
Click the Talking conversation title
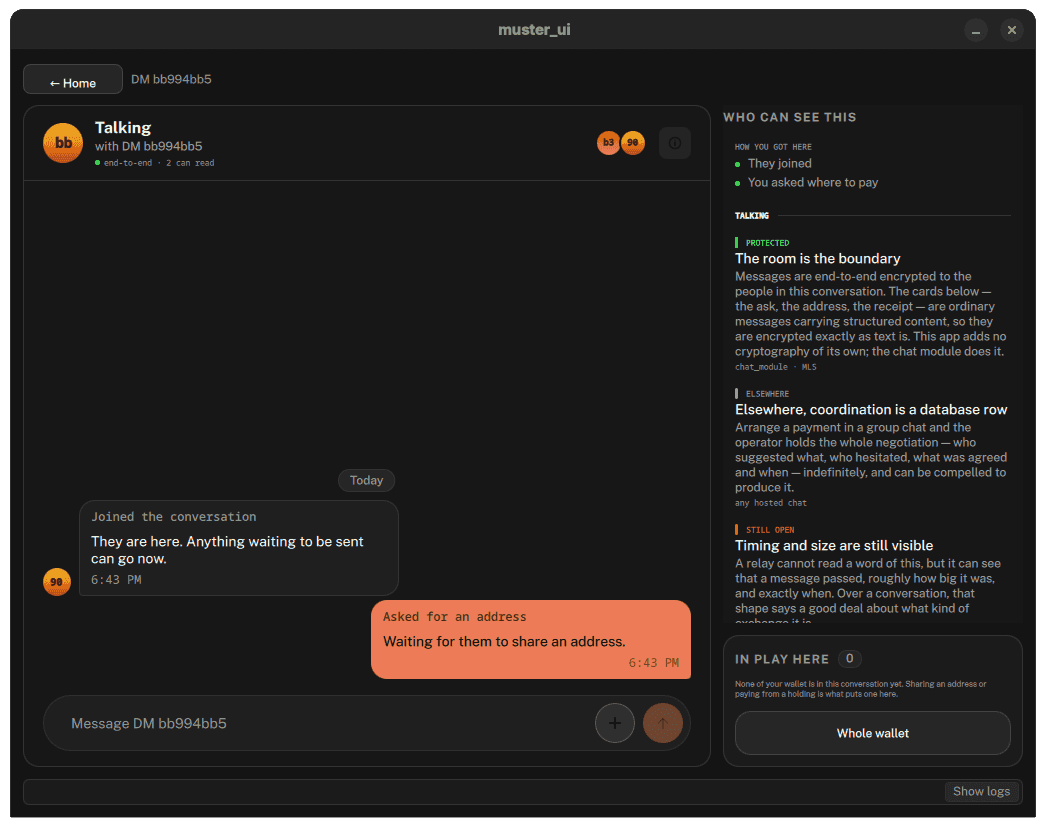click(123, 127)
